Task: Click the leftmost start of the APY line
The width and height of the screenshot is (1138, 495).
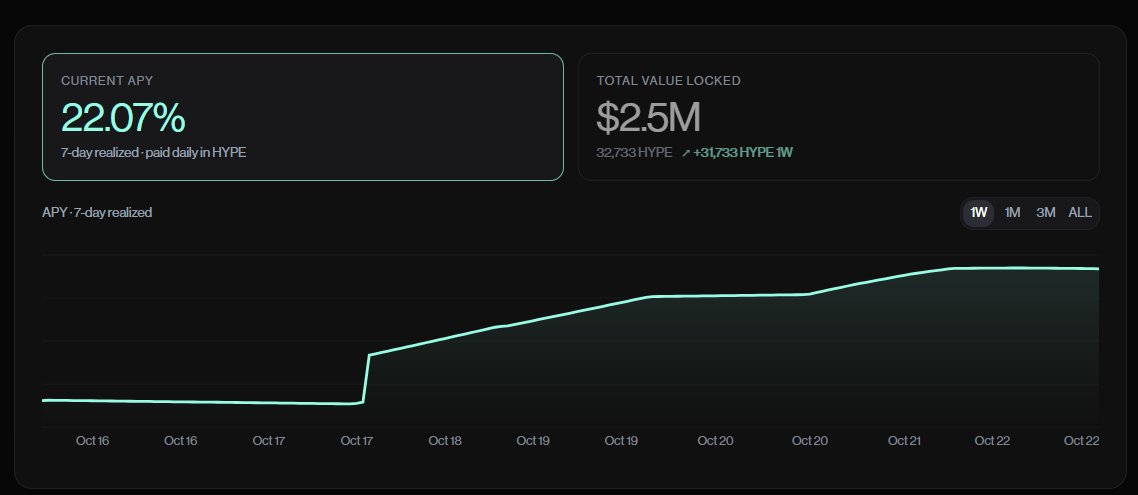Action: point(44,400)
